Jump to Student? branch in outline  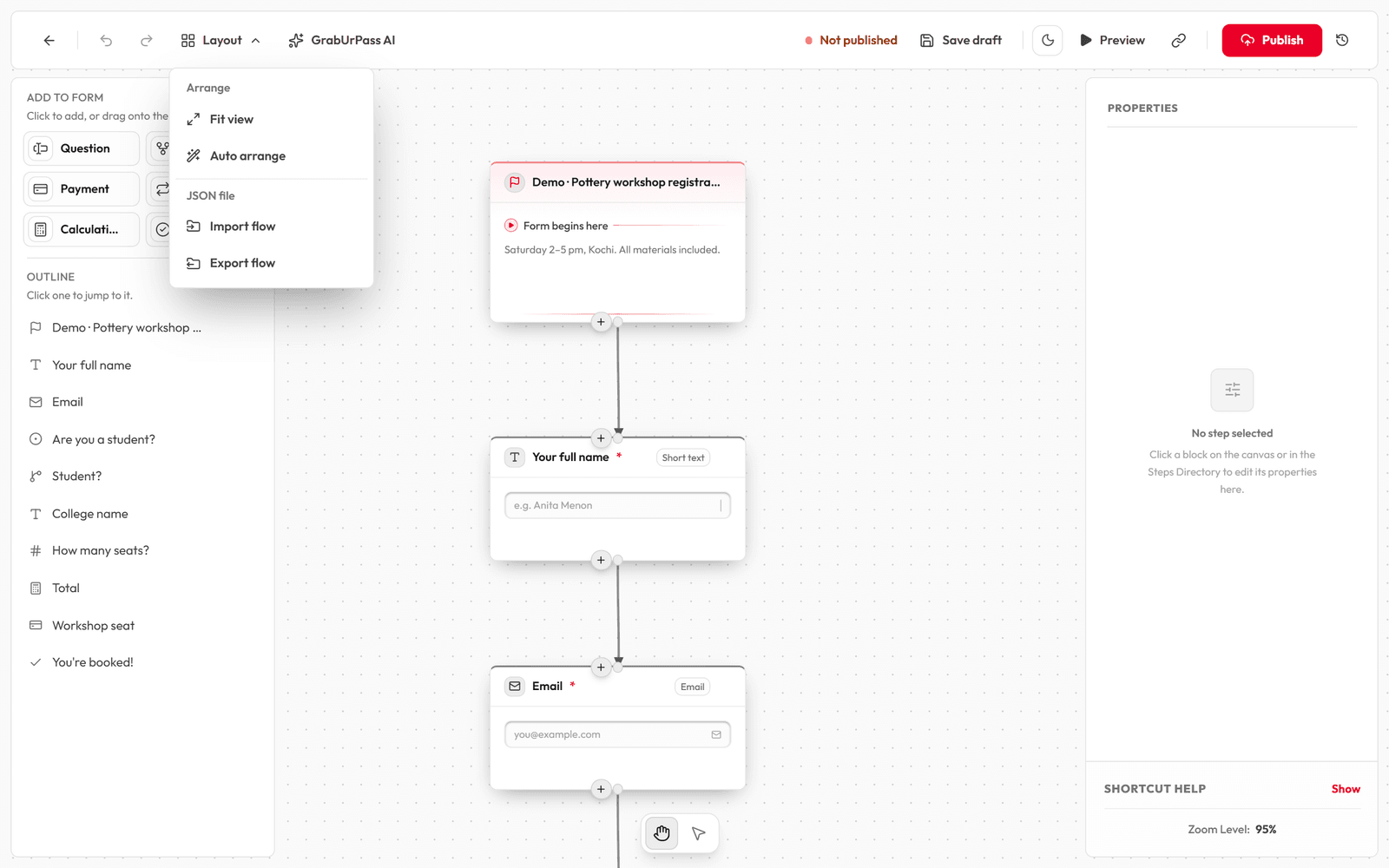[x=142, y=477]
